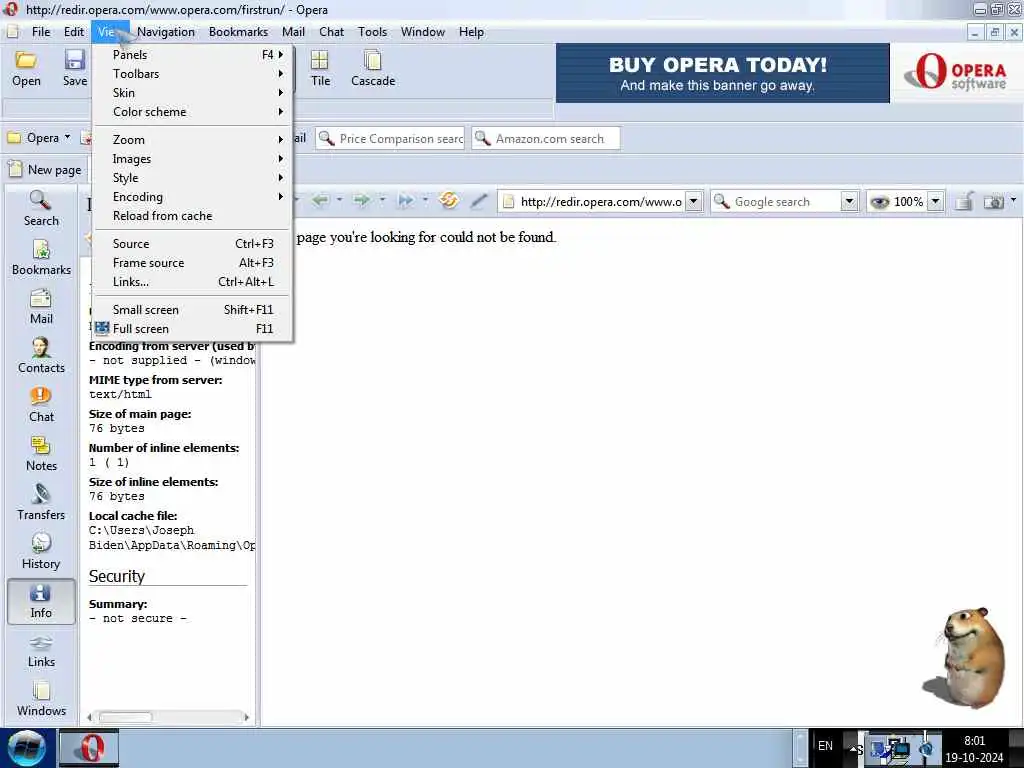Open the History panel icon
The width and height of the screenshot is (1024, 768).
click(x=41, y=551)
